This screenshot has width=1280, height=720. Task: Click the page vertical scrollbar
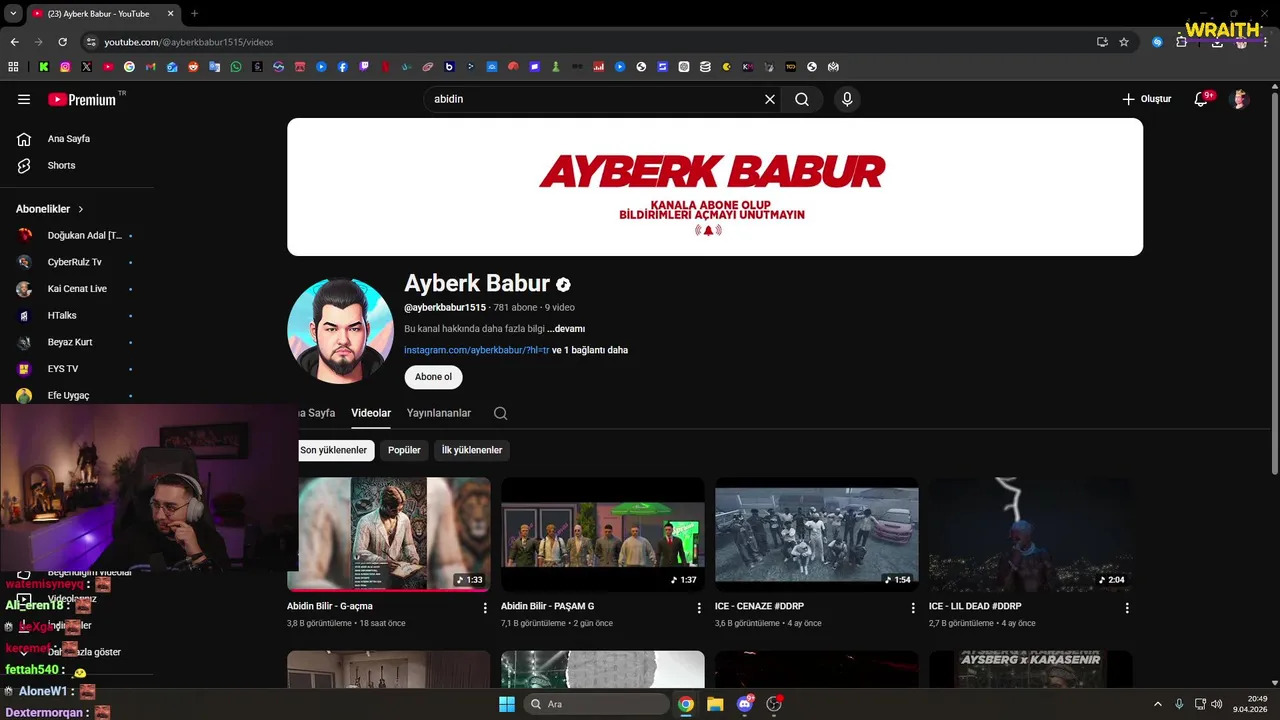coord(1274,283)
